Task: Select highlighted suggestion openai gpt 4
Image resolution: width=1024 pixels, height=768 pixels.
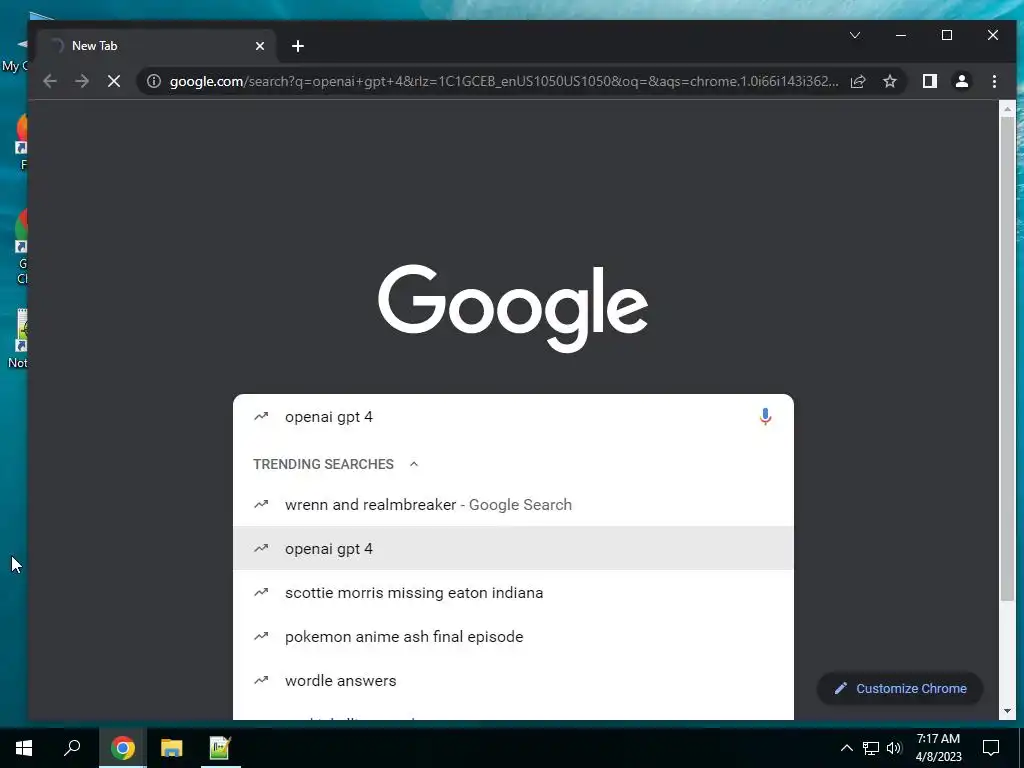Action: click(513, 549)
